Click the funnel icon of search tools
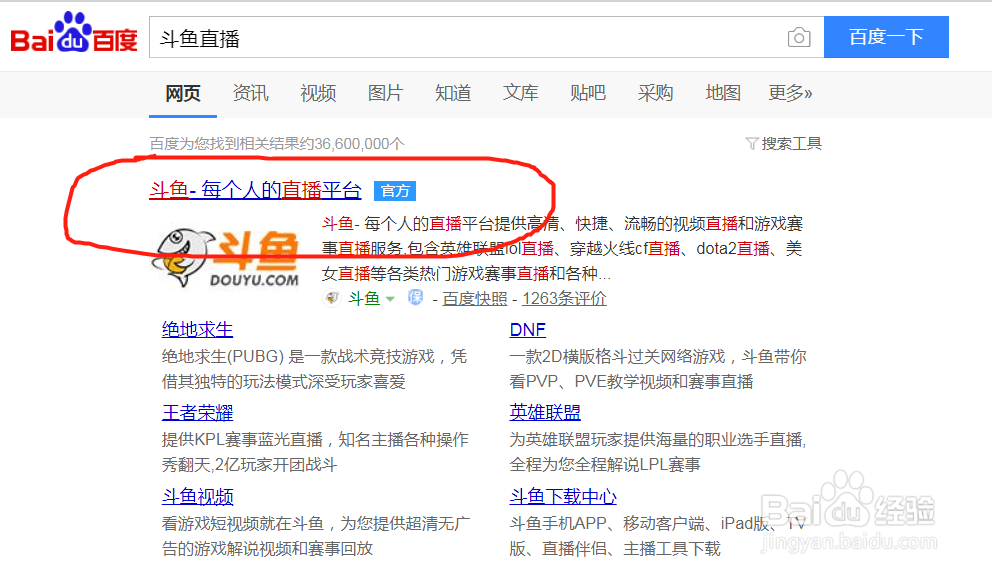 pos(752,144)
